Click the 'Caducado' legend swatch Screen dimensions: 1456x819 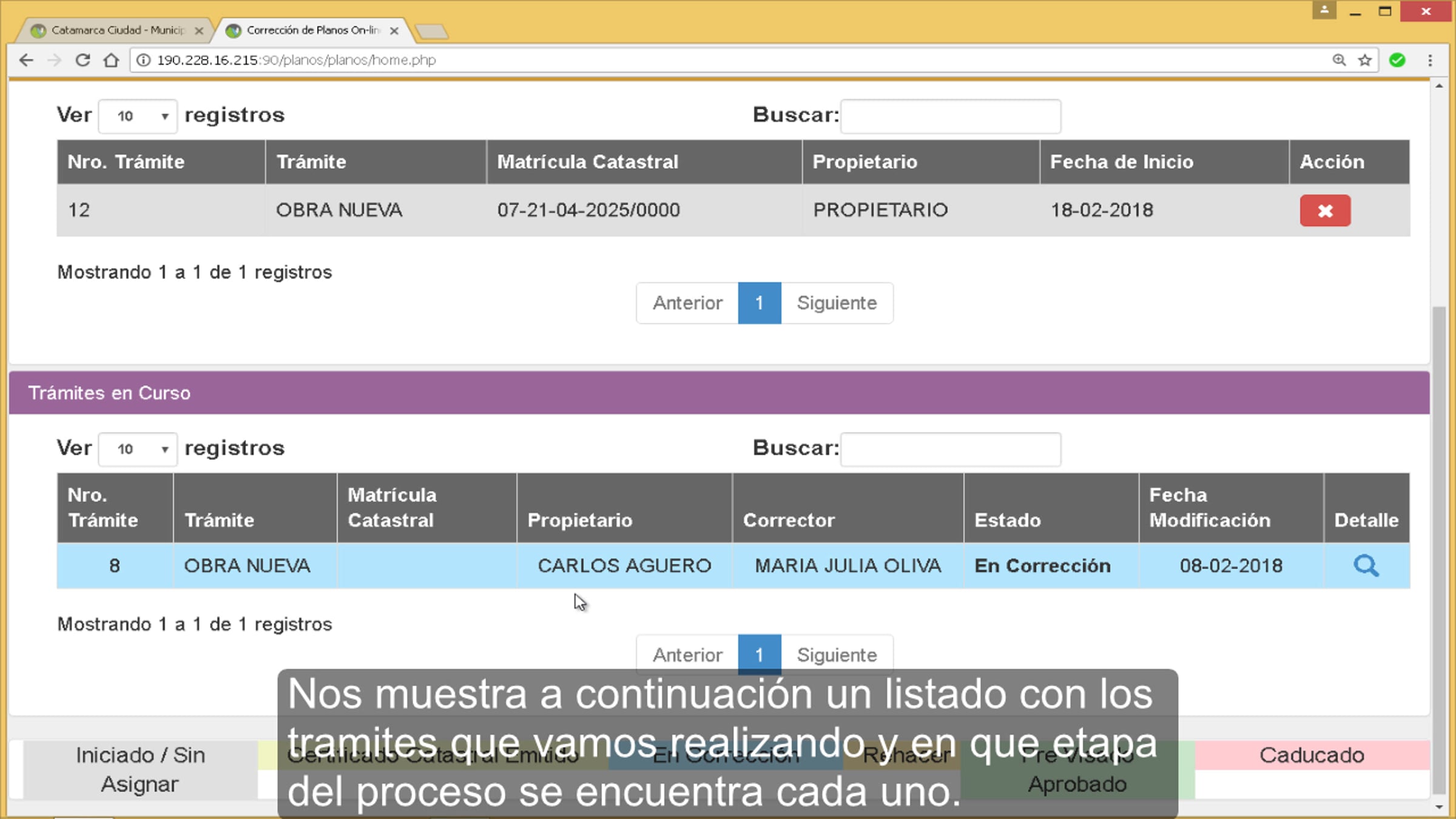pyautogui.click(x=1312, y=755)
